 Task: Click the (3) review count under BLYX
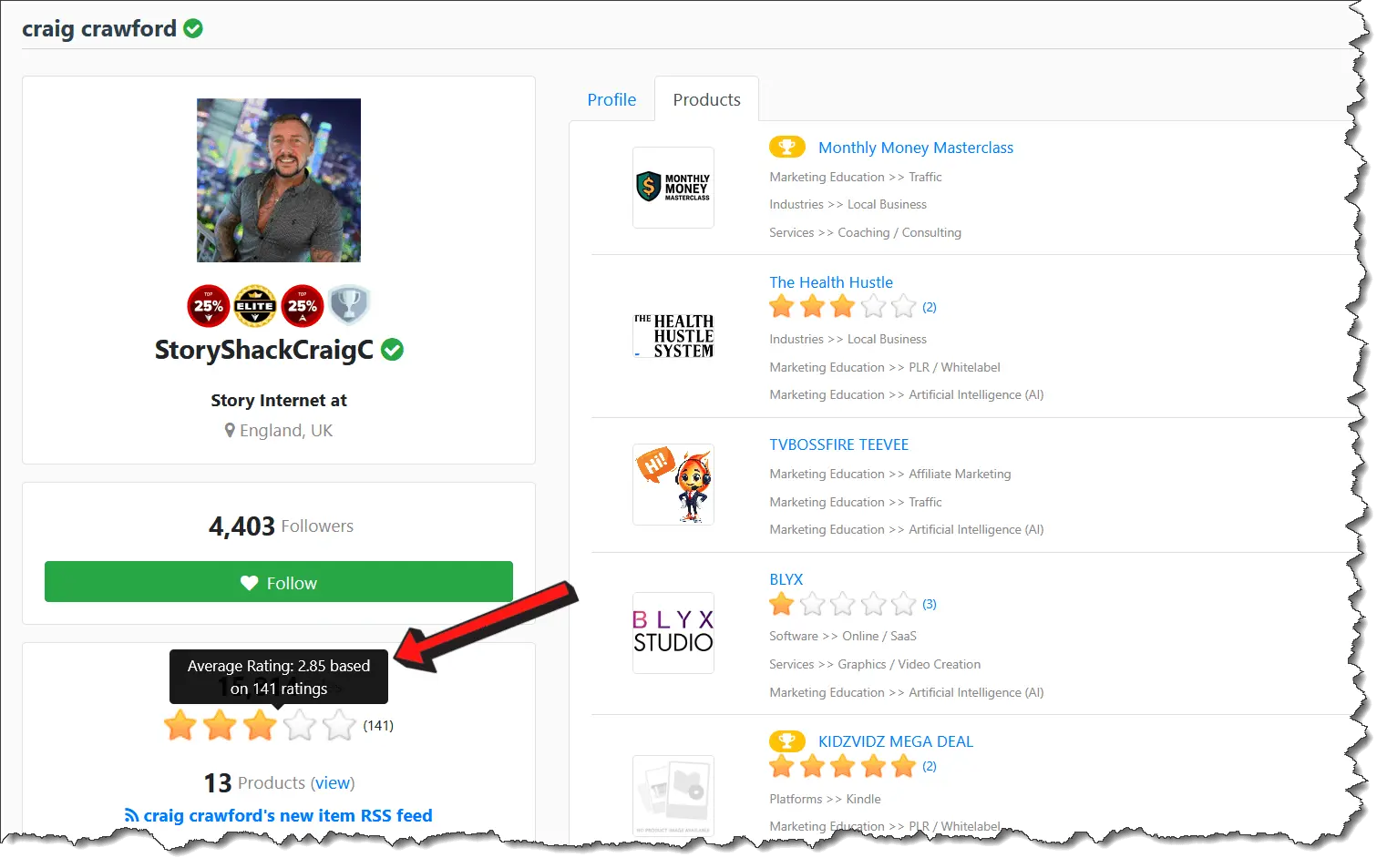click(930, 604)
